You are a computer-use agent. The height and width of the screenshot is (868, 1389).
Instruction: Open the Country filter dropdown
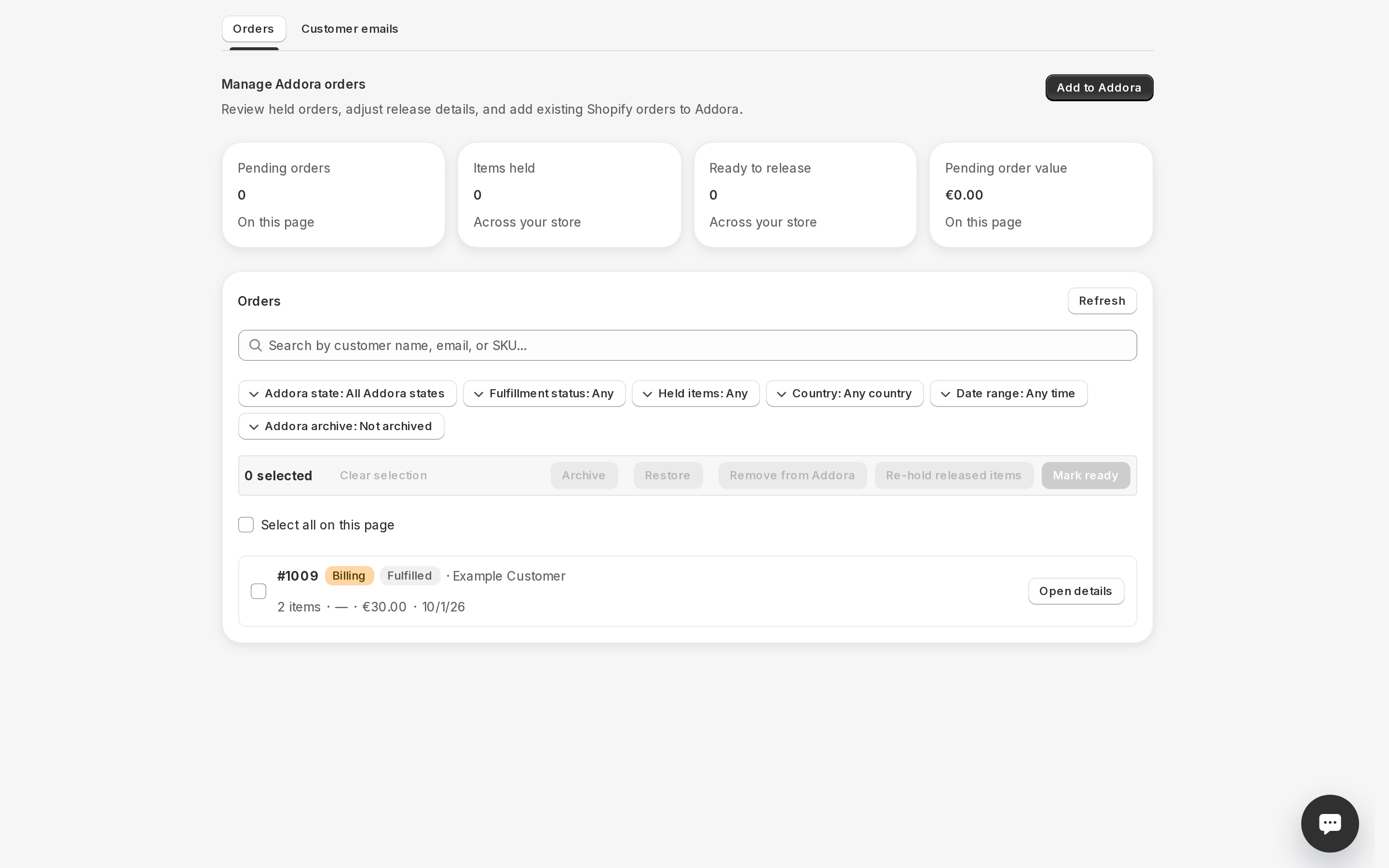(845, 394)
